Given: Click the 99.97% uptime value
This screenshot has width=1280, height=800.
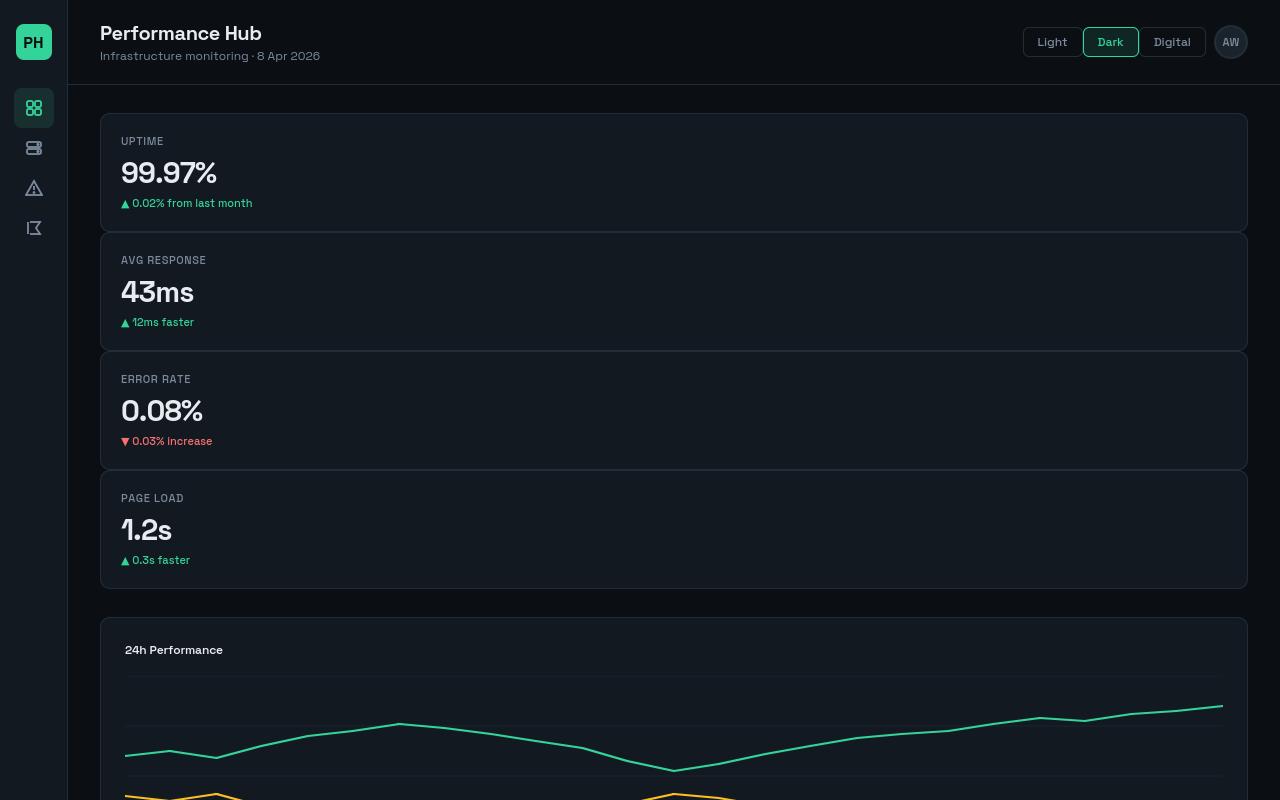Looking at the screenshot, I should [x=169, y=173].
